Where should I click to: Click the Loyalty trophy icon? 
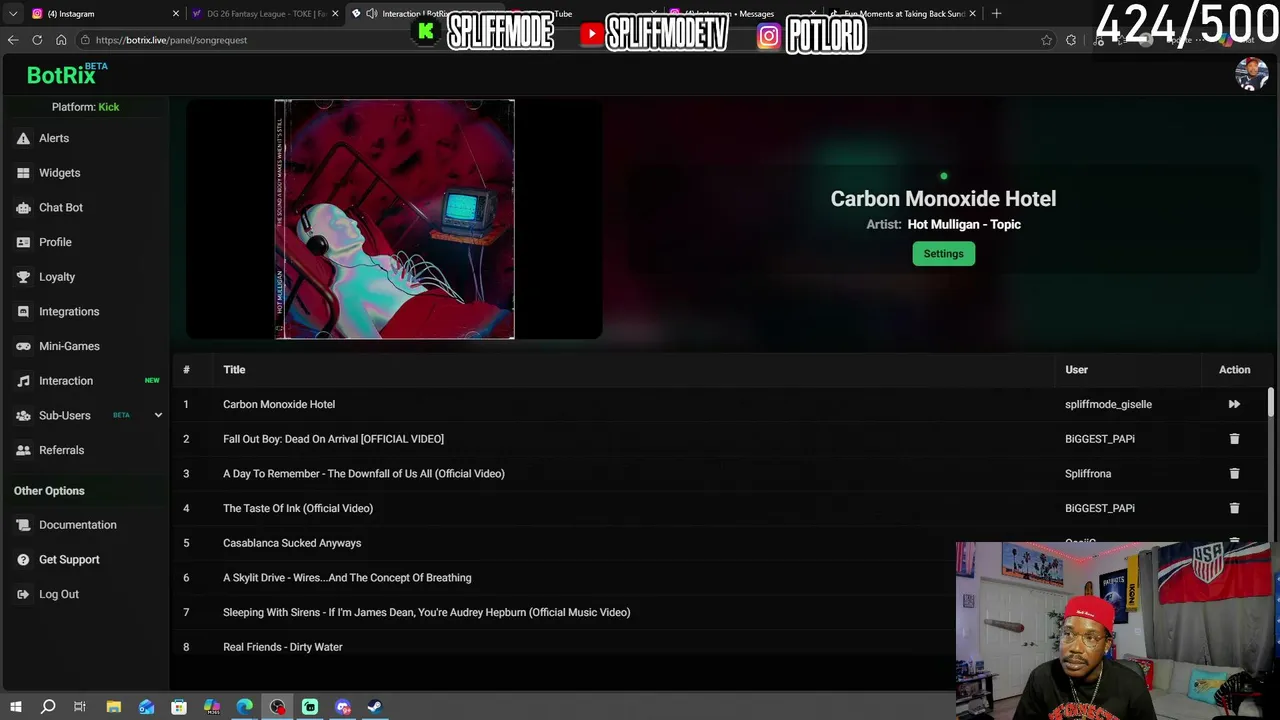[x=23, y=277]
